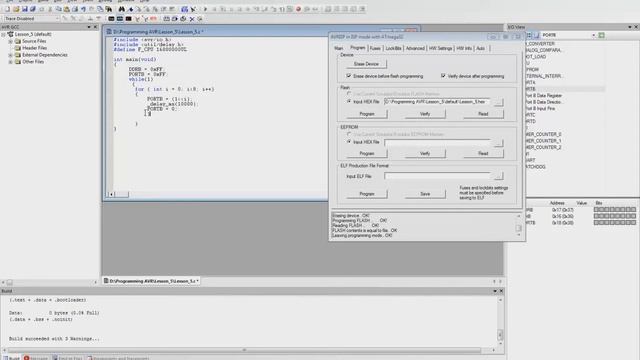Start debugging with the run arrow icon
The height and width of the screenshot is (360, 640).
click(x=205, y=9)
